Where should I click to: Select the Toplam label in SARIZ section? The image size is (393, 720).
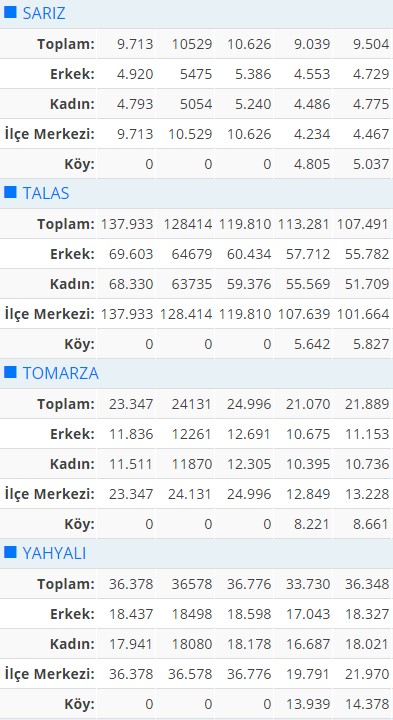[x=66, y=44]
